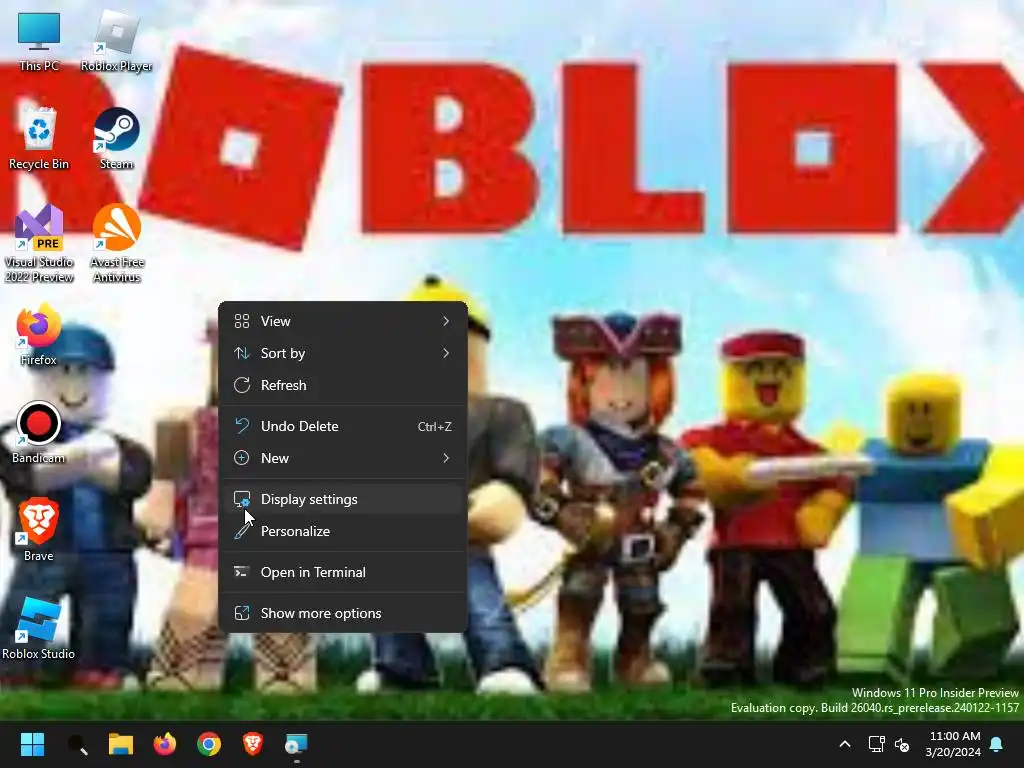Screen dimensions: 1024x768
Task: Select the Recycle Bin icon
Action: point(39,138)
